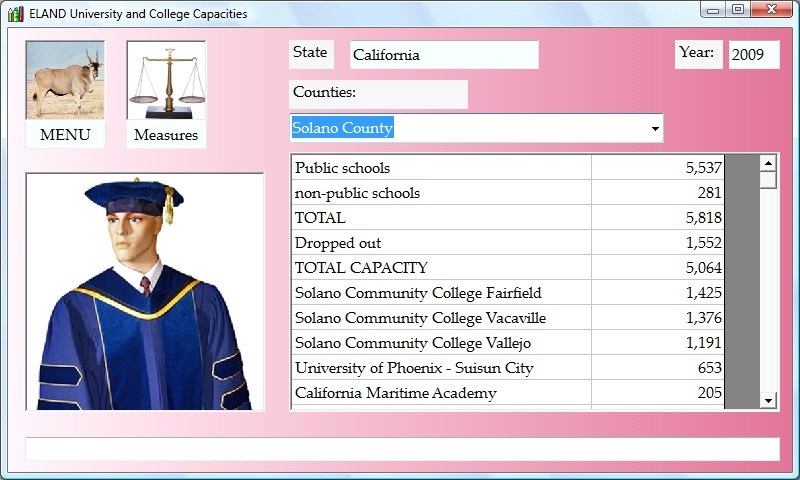Click the graduate mannequin picture
This screenshot has height=480, width=800.
(145, 292)
